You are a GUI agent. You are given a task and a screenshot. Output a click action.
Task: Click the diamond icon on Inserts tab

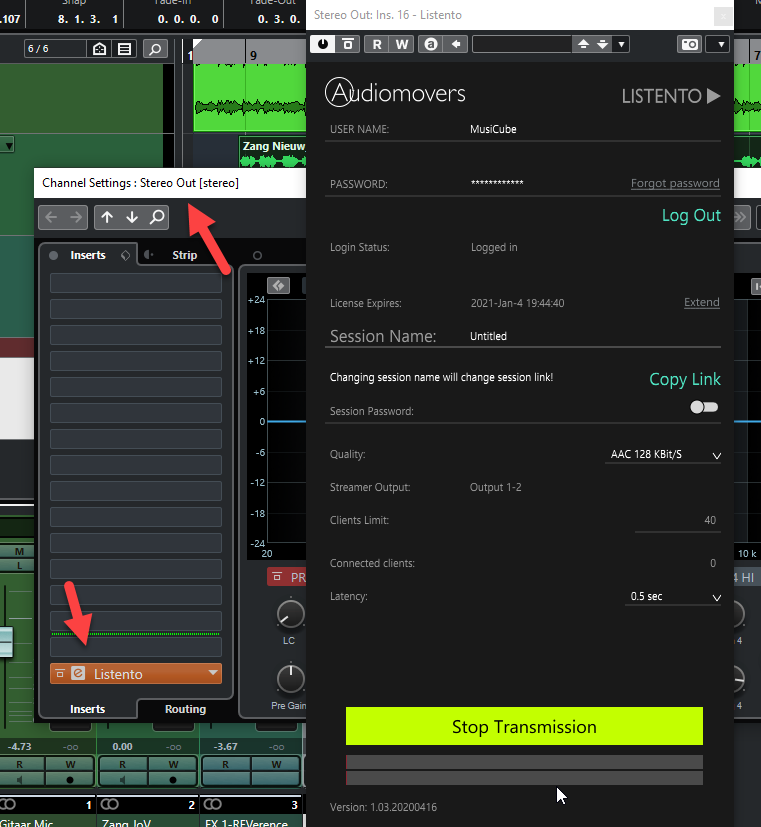(125, 256)
